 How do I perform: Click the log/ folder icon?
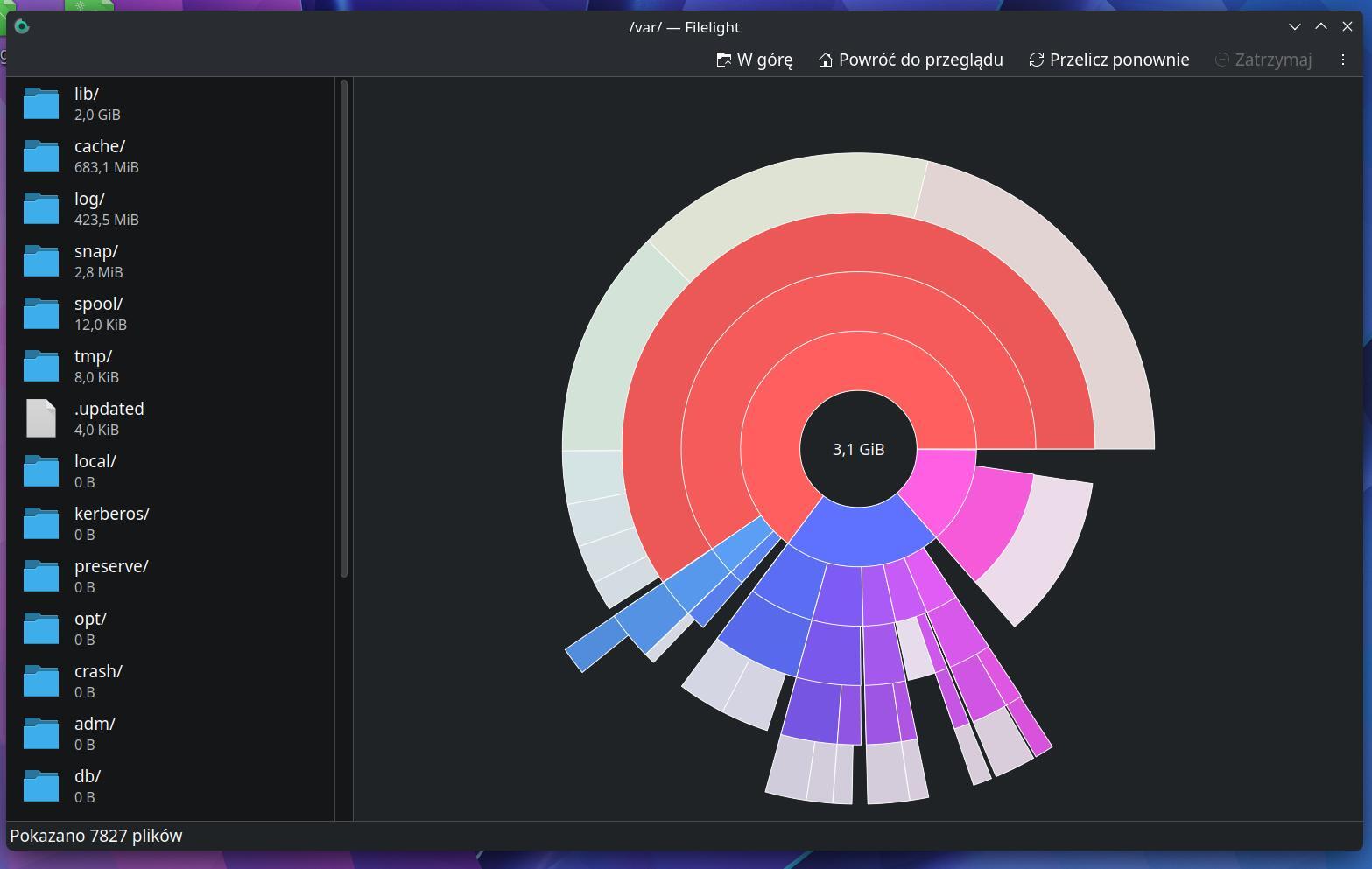(x=40, y=208)
